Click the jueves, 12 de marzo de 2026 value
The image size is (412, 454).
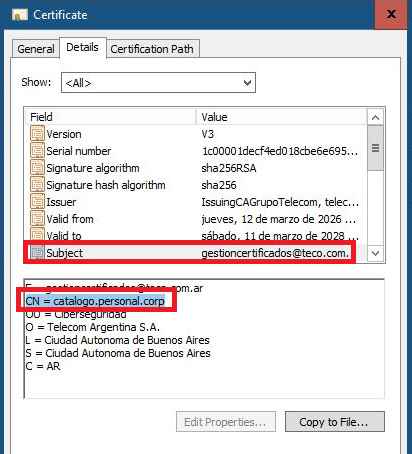click(x=278, y=219)
